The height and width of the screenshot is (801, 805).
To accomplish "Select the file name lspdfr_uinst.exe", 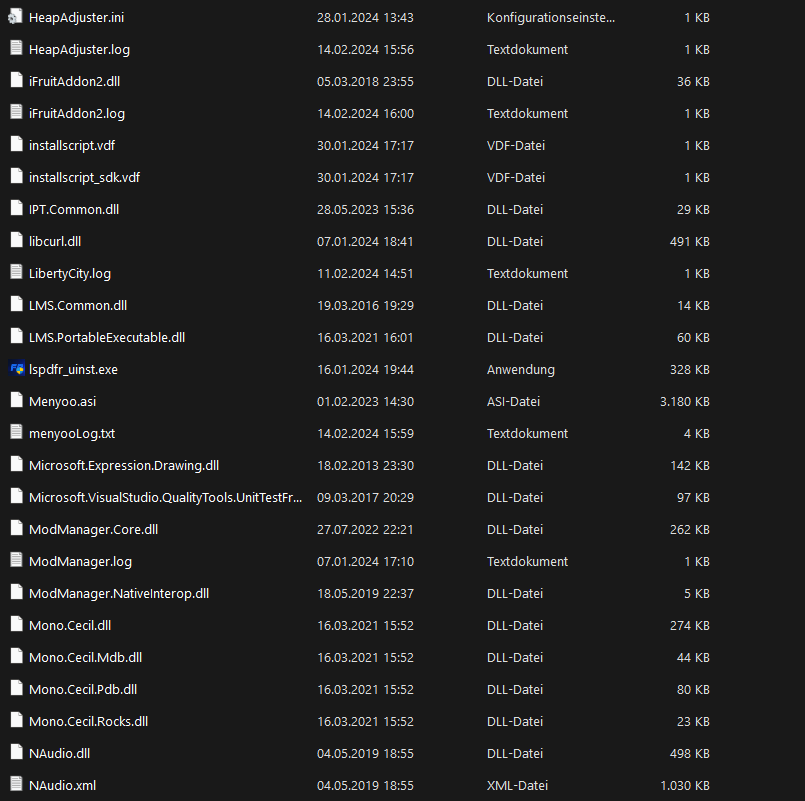I will pyautogui.click(x=73, y=369).
